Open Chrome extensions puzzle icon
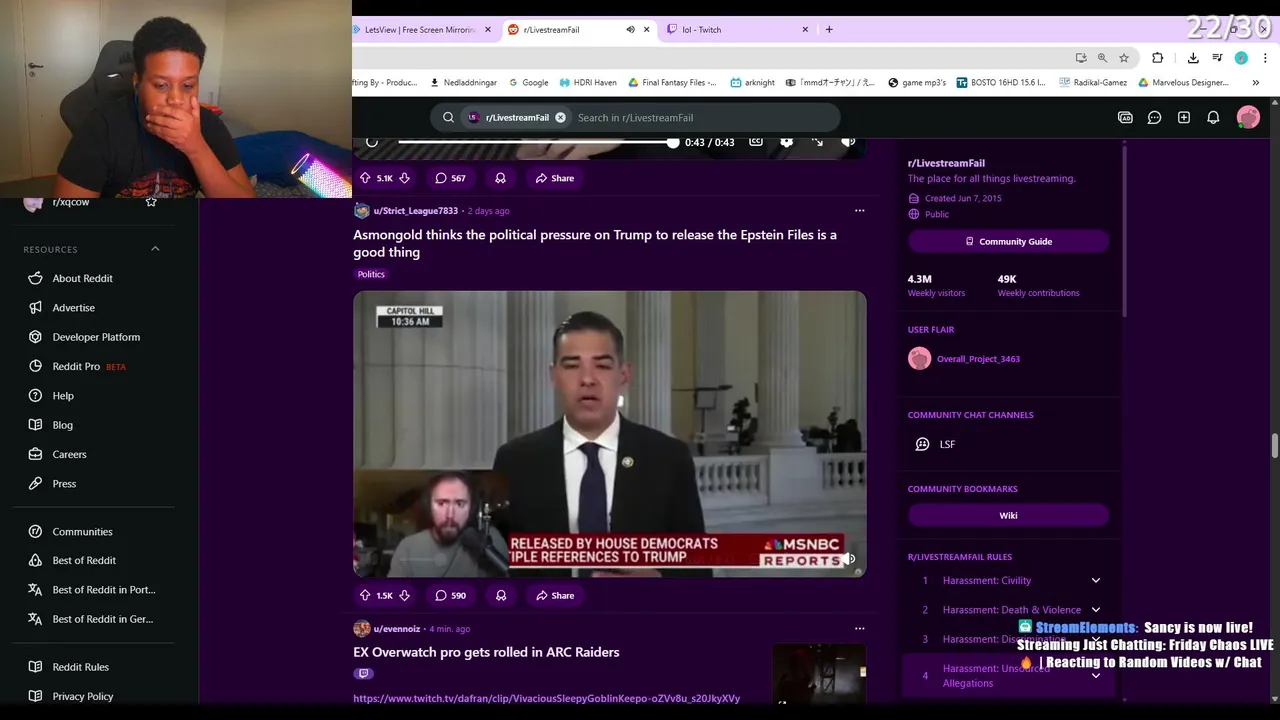The image size is (1280, 720). tap(1158, 58)
